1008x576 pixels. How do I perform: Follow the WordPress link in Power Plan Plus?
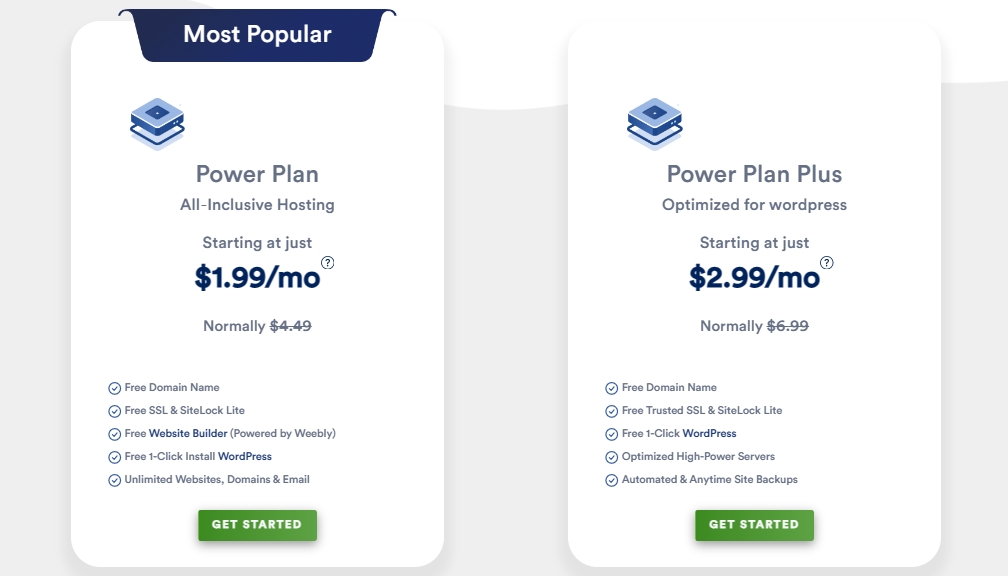[x=709, y=434]
